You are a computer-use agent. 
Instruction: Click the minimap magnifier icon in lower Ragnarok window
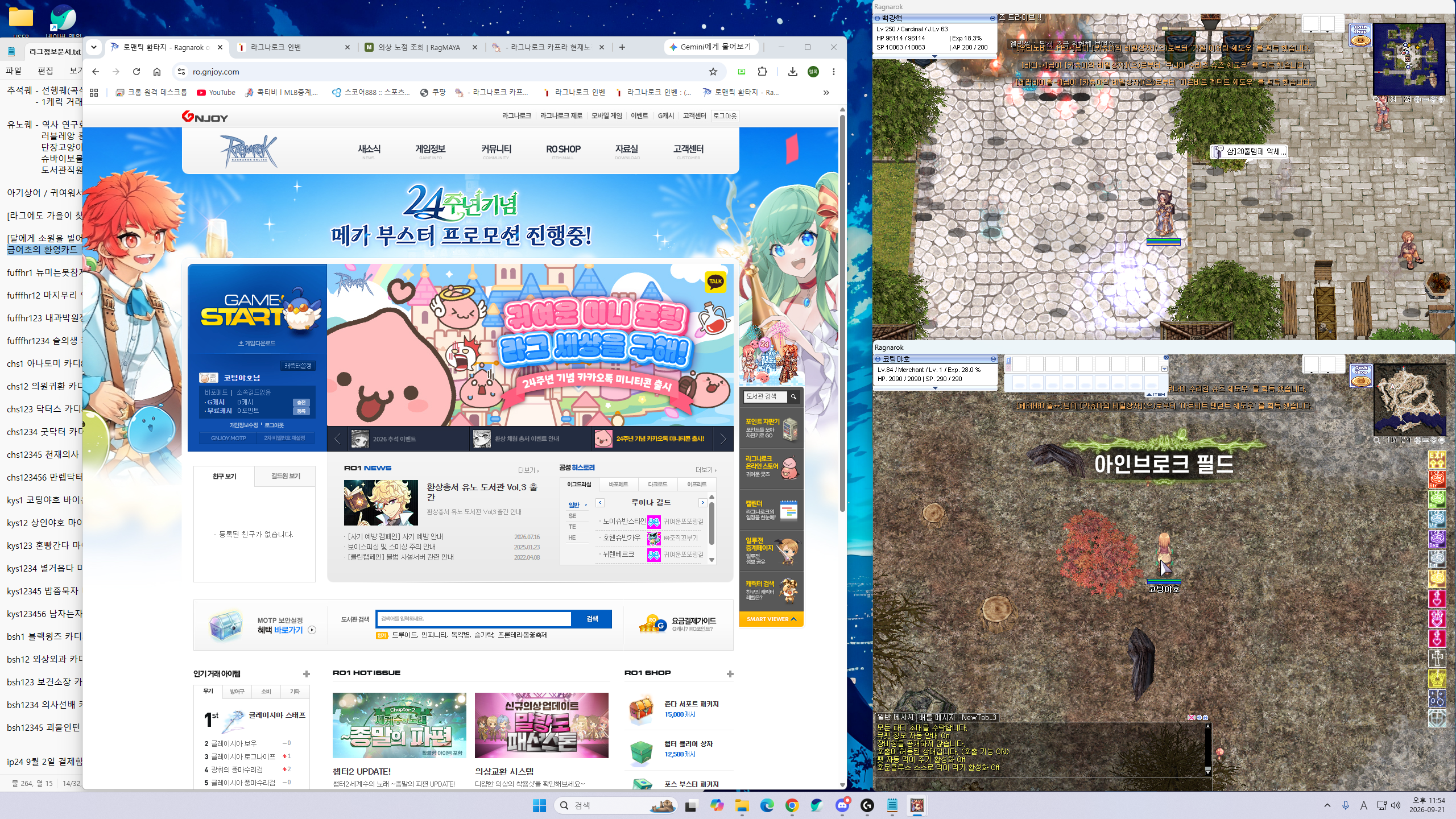click(1377, 440)
